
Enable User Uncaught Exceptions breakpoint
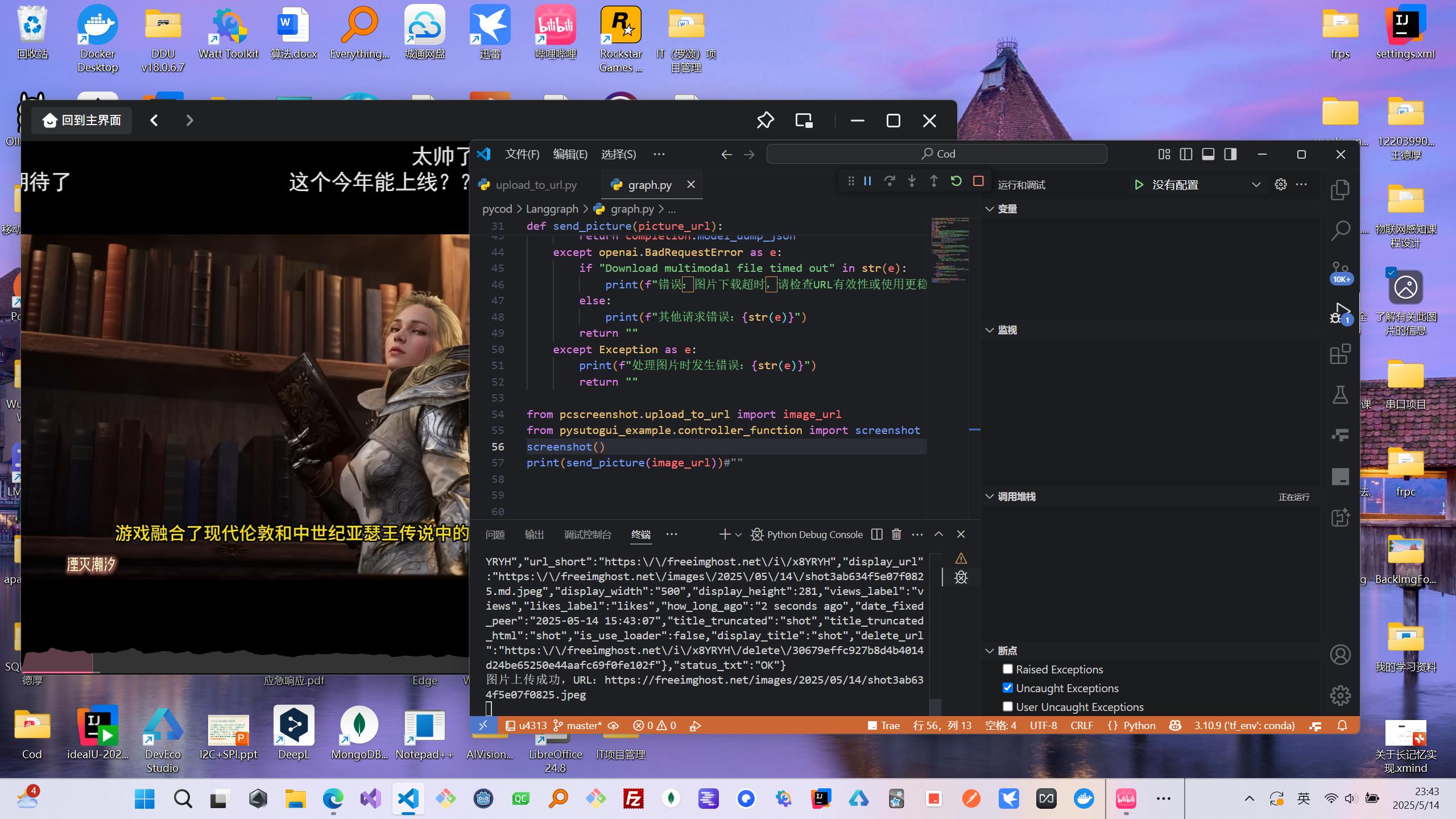(x=1007, y=706)
